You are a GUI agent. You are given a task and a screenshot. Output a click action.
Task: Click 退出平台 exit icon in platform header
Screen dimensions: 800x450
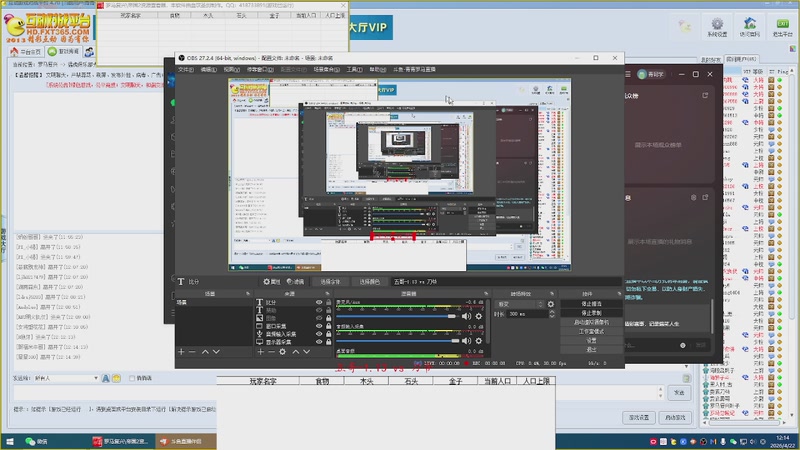point(782,28)
